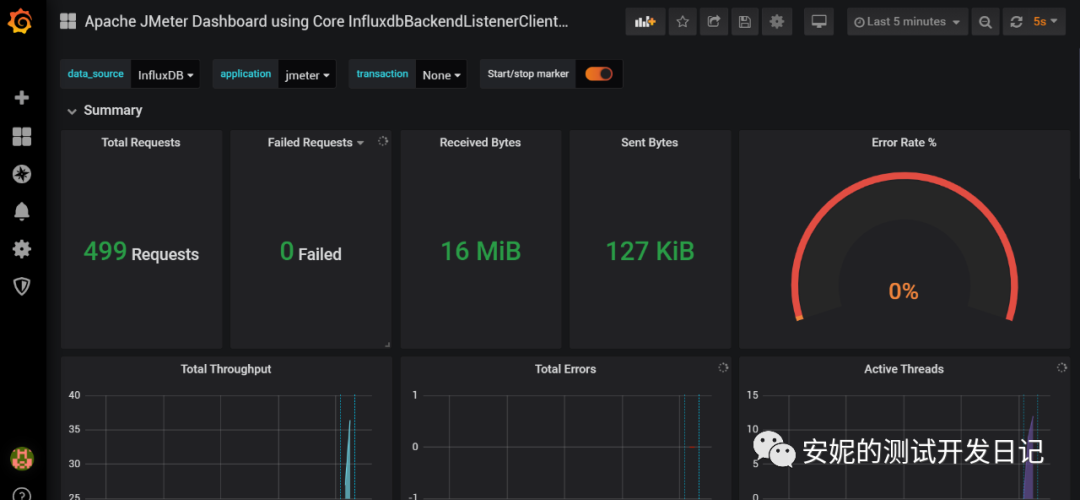Click the red Error Rate gauge arc

point(904,176)
